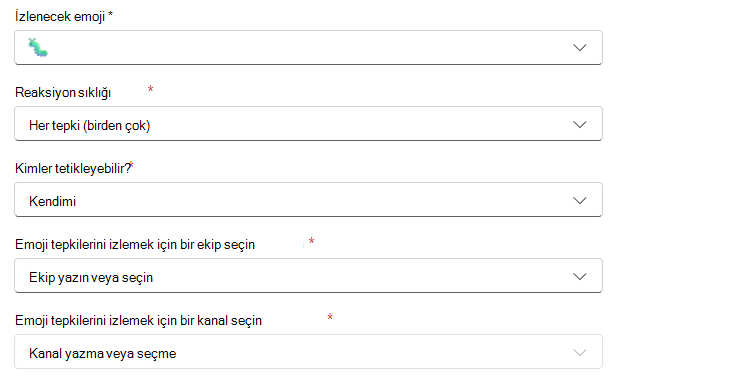Click the required asterisk beside ekip seçin
This screenshot has height=383, width=756.
point(311,241)
